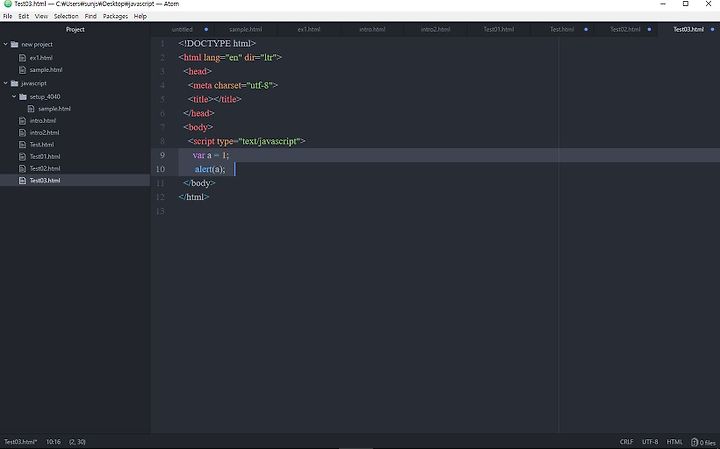The image size is (720, 449).
Task: Collapse the javascript folder chevron
Action: point(6,84)
